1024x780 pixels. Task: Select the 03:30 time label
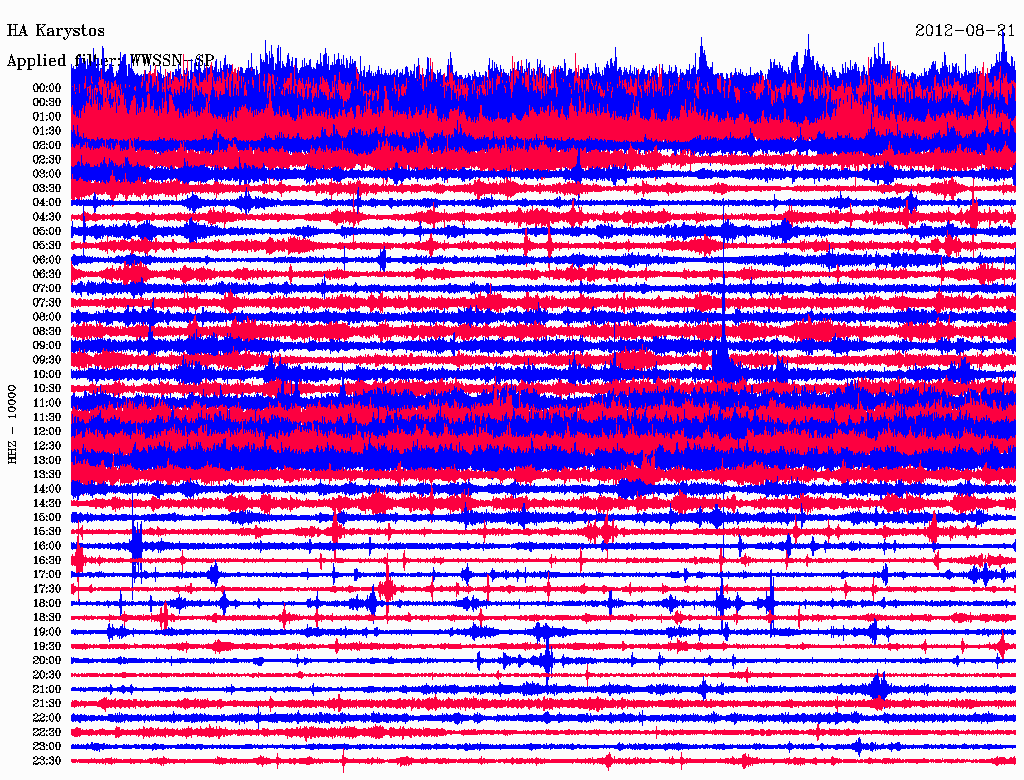tap(46, 188)
